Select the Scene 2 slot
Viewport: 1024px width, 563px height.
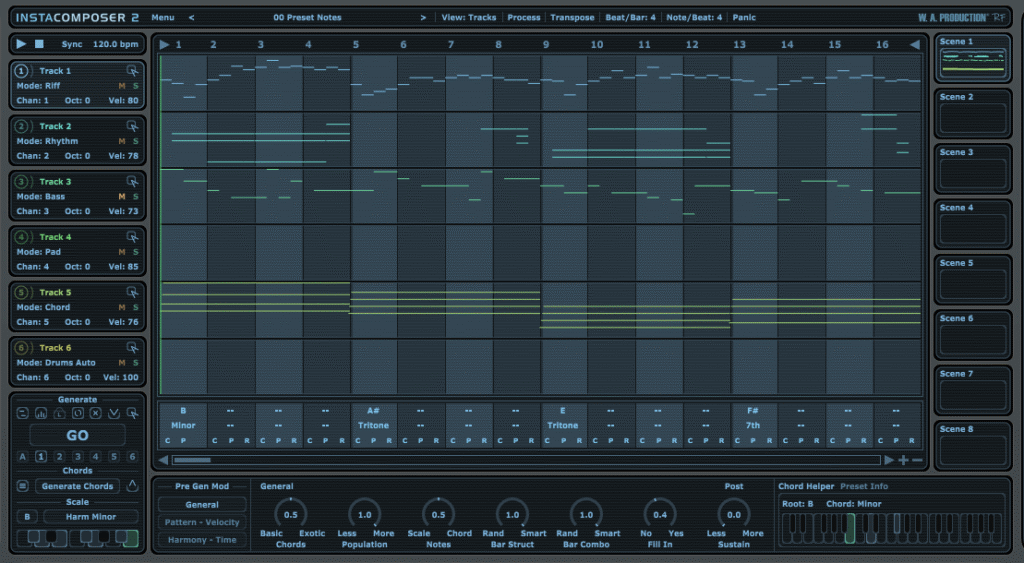click(972, 114)
